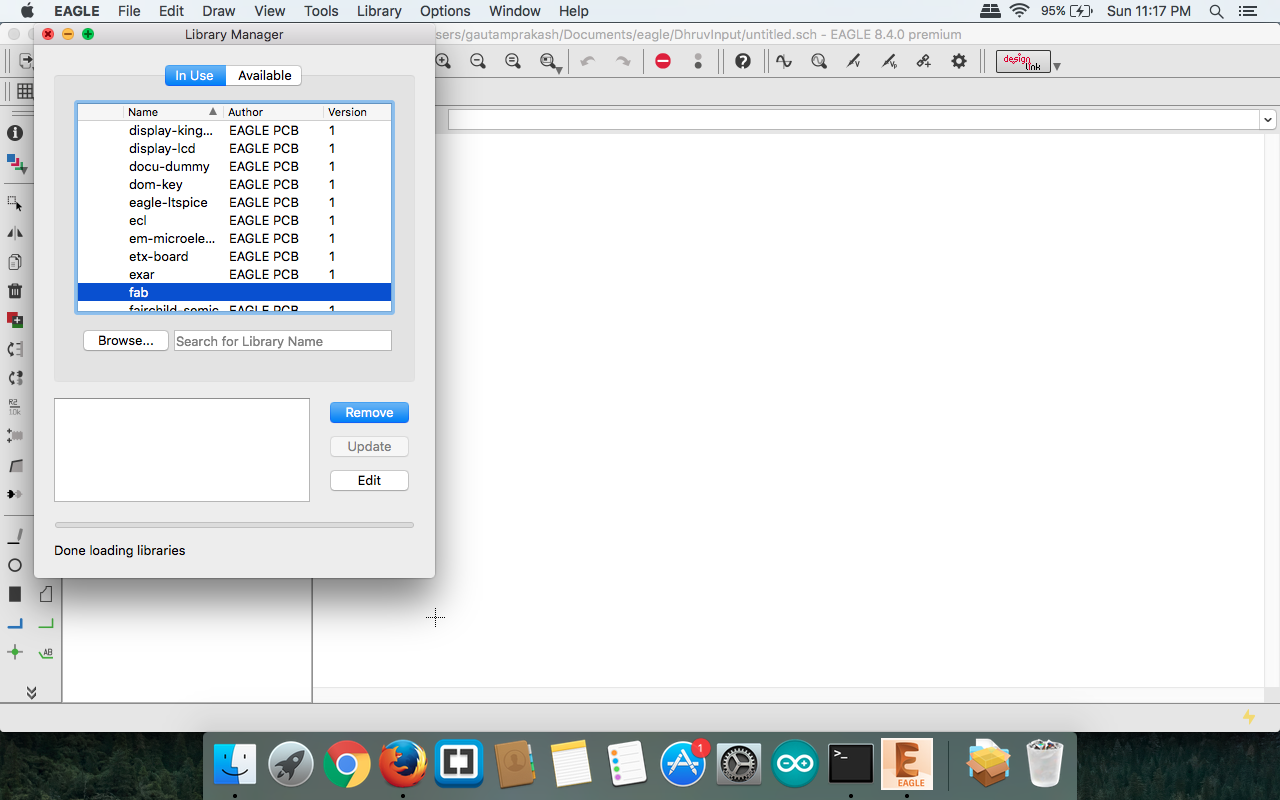
Task: Click the red Stop command icon
Action: click(663, 61)
